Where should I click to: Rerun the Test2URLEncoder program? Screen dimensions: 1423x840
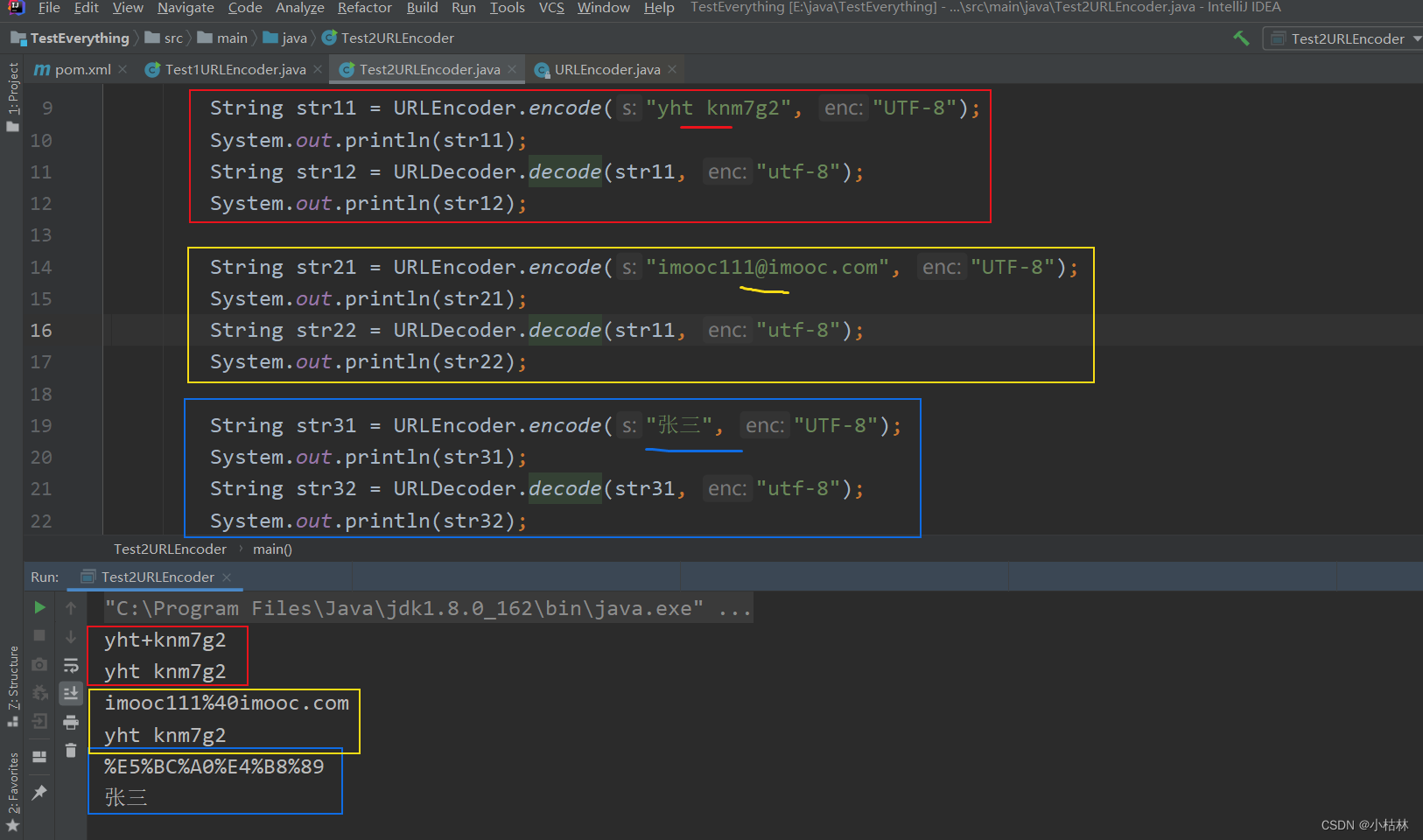point(39,607)
